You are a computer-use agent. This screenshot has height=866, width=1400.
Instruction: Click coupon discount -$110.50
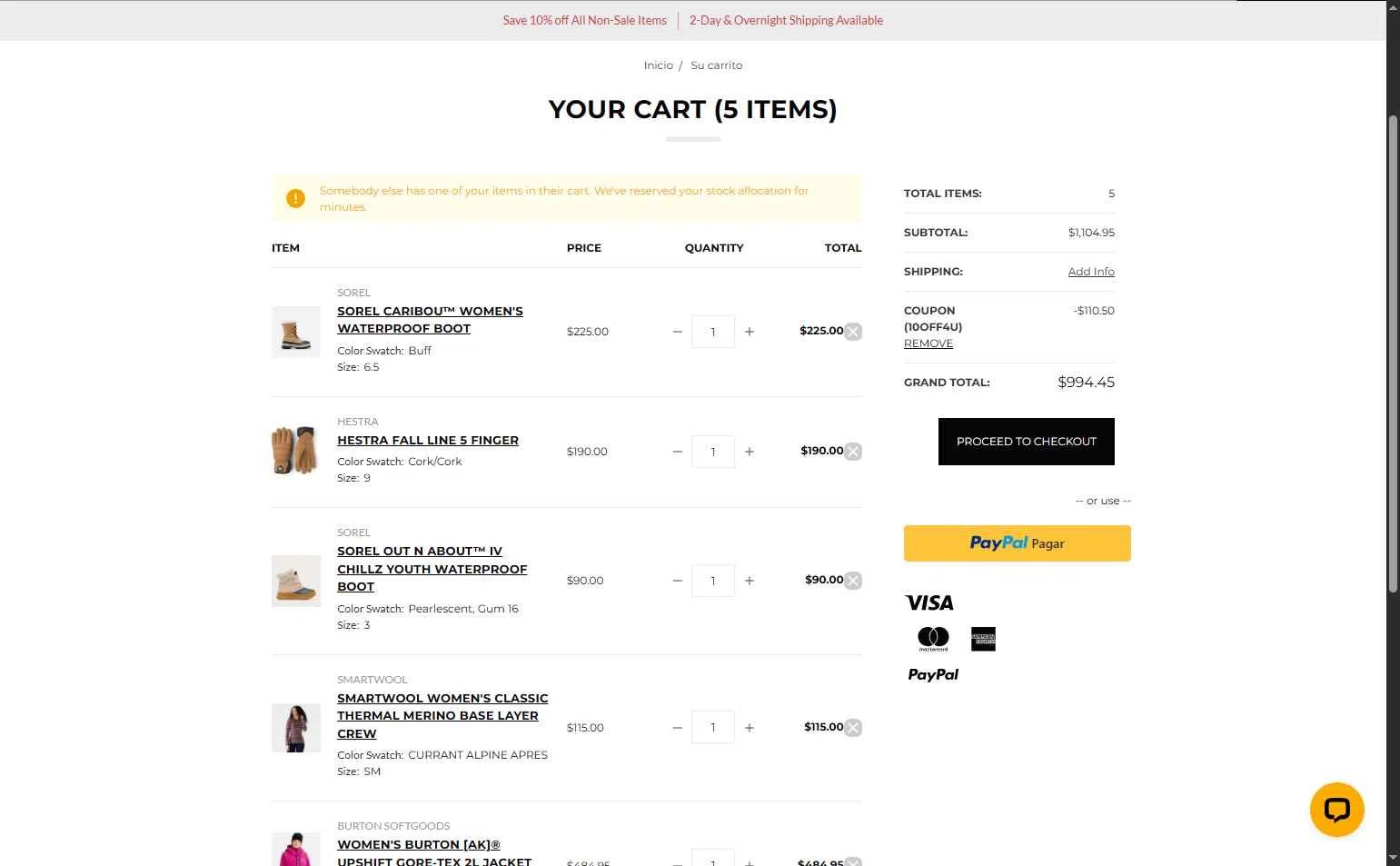click(x=1094, y=311)
